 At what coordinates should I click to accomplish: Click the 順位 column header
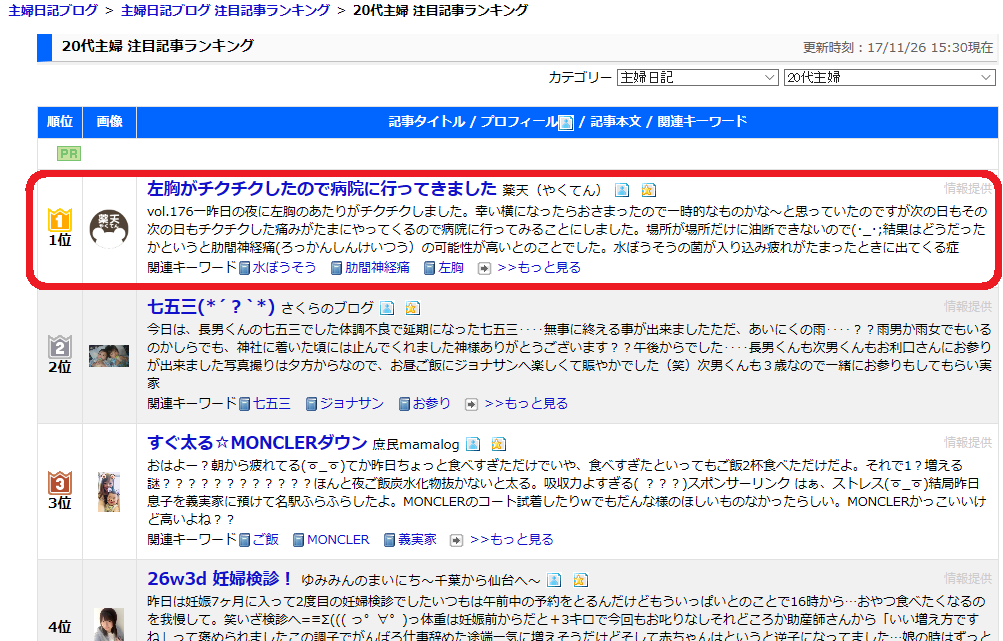click(60, 122)
